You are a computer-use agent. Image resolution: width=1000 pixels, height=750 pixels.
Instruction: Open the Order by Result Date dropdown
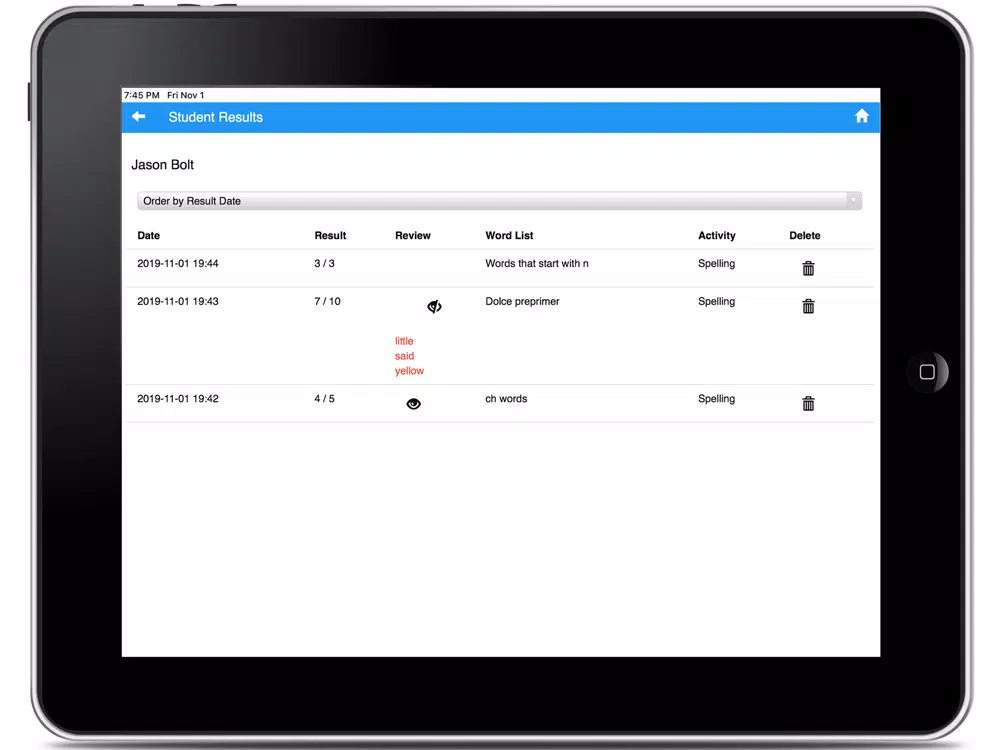[499, 201]
